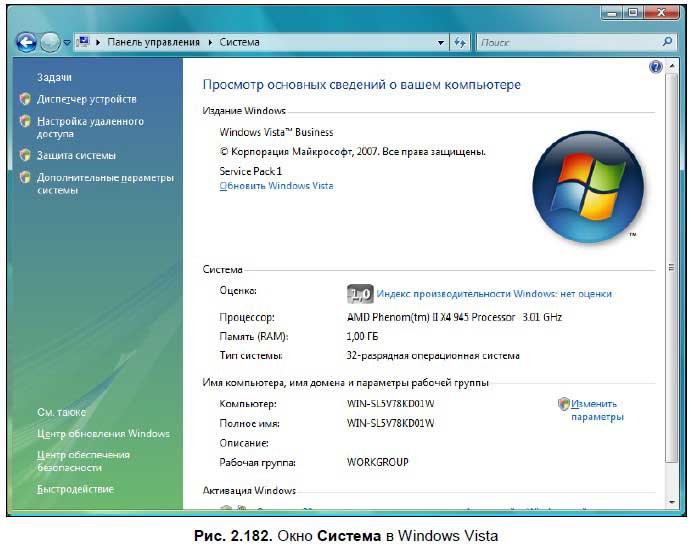The height and width of the screenshot is (549, 691).
Task: Expand the address bar history dropdown
Action: click(x=440, y=43)
